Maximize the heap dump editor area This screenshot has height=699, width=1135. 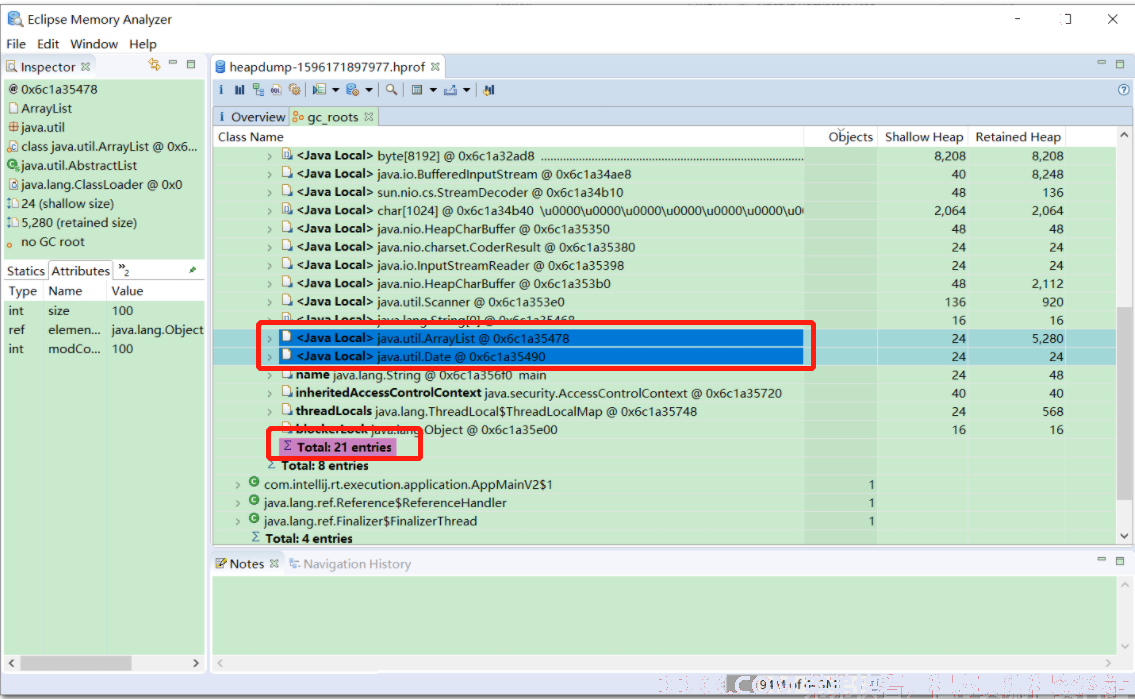[x=1120, y=64]
